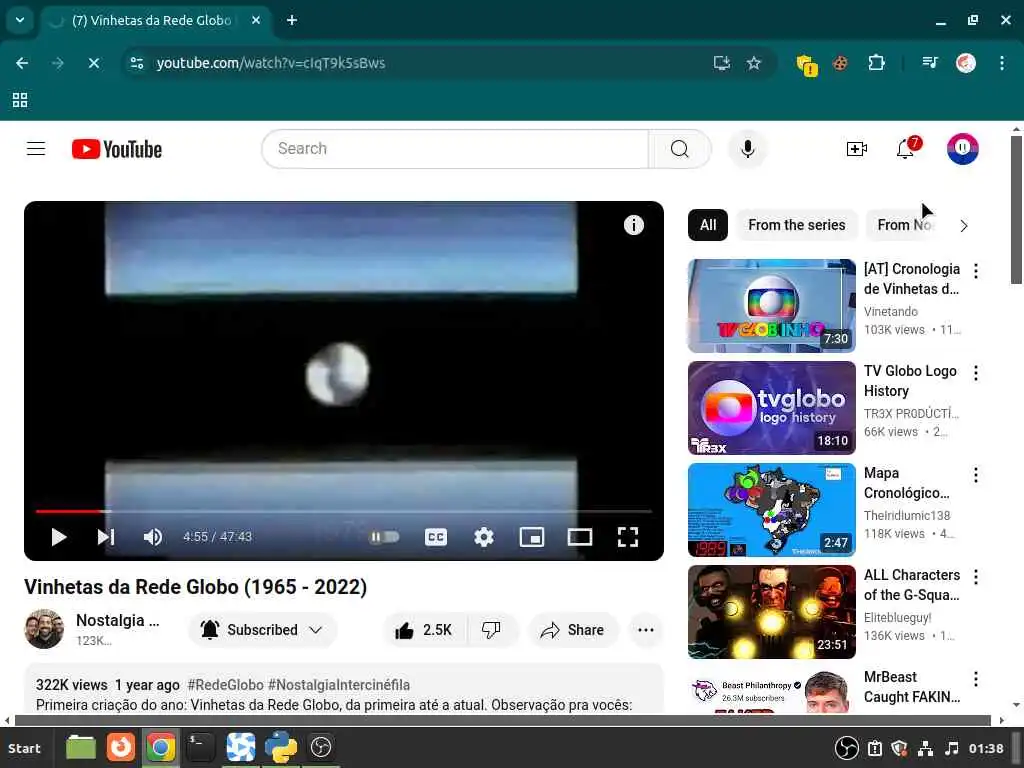Click the search magnifier button

click(x=679, y=149)
